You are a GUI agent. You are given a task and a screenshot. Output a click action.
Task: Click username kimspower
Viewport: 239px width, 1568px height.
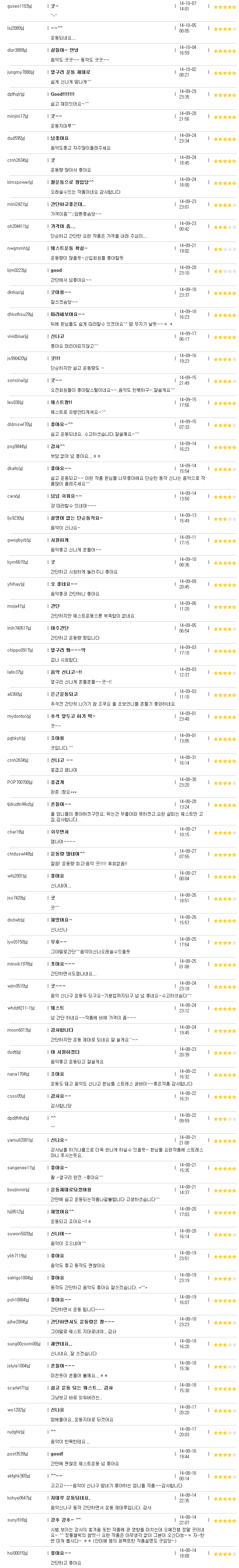(x=20, y=182)
